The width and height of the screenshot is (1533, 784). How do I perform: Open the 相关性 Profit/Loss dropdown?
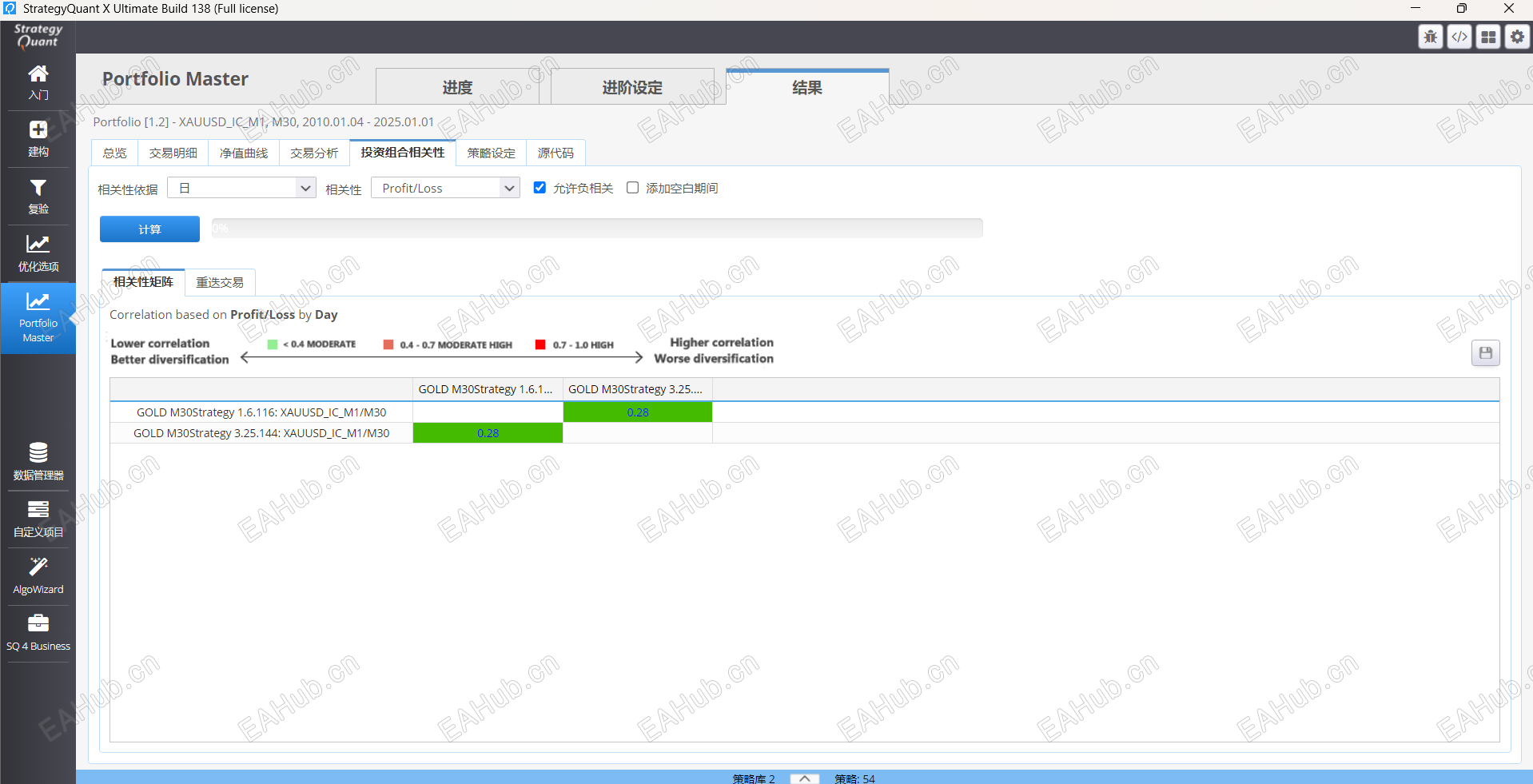tap(446, 188)
